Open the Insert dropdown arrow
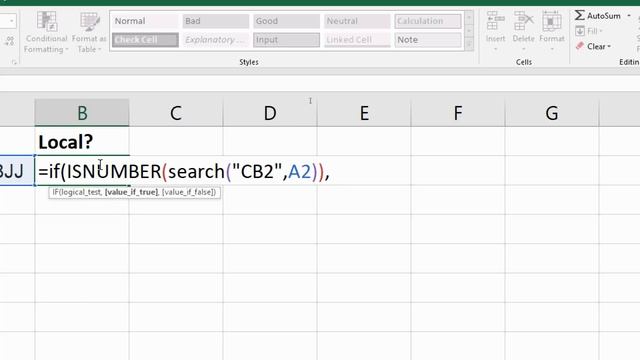The width and height of the screenshot is (640, 360). pyautogui.click(x=495, y=49)
